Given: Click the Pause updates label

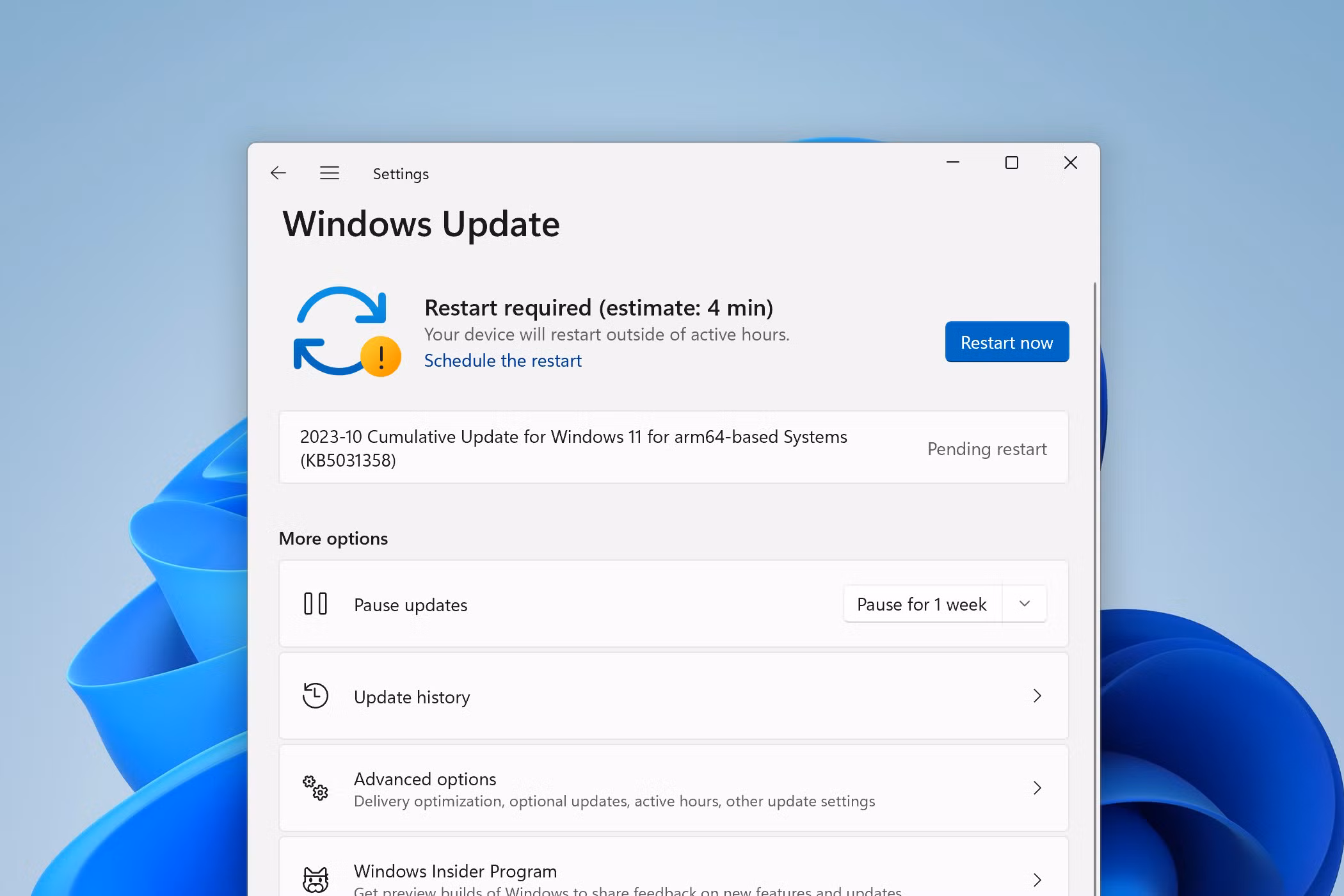Looking at the screenshot, I should (x=411, y=605).
